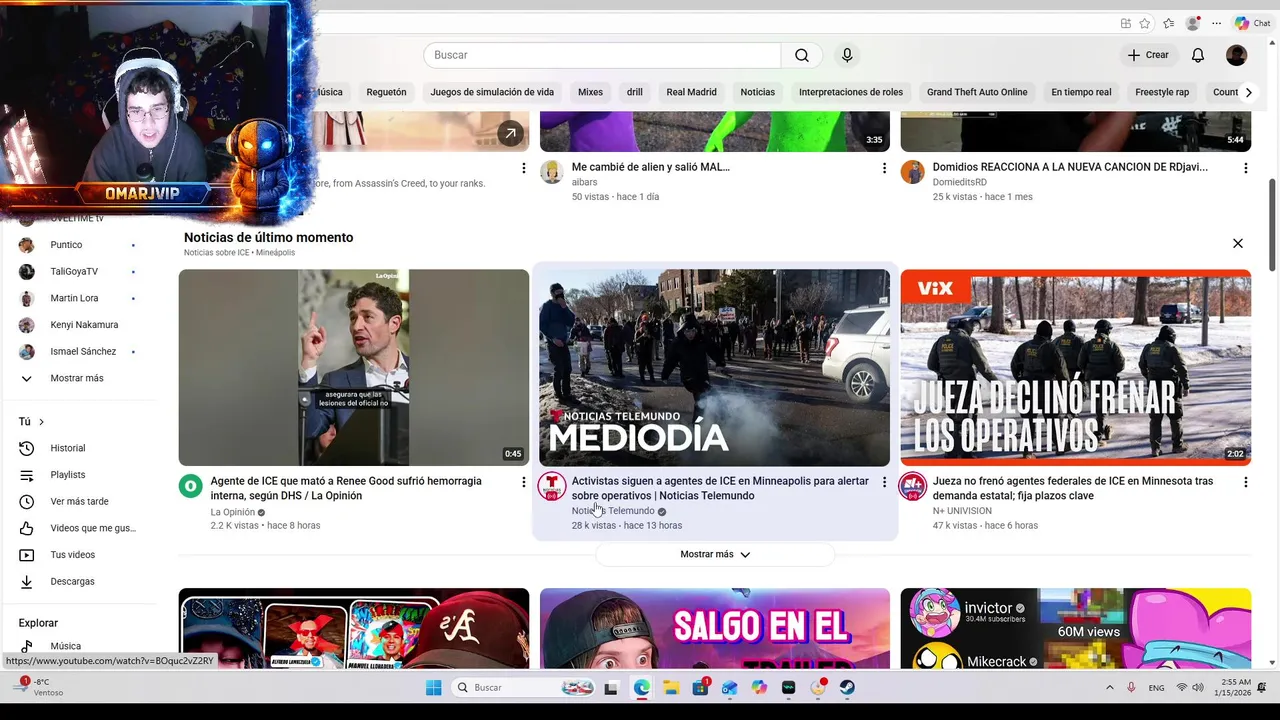Open Música under Explorar
The width and height of the screenshot is (1280, 720).
pyautogui.click(x=66, y=646)
